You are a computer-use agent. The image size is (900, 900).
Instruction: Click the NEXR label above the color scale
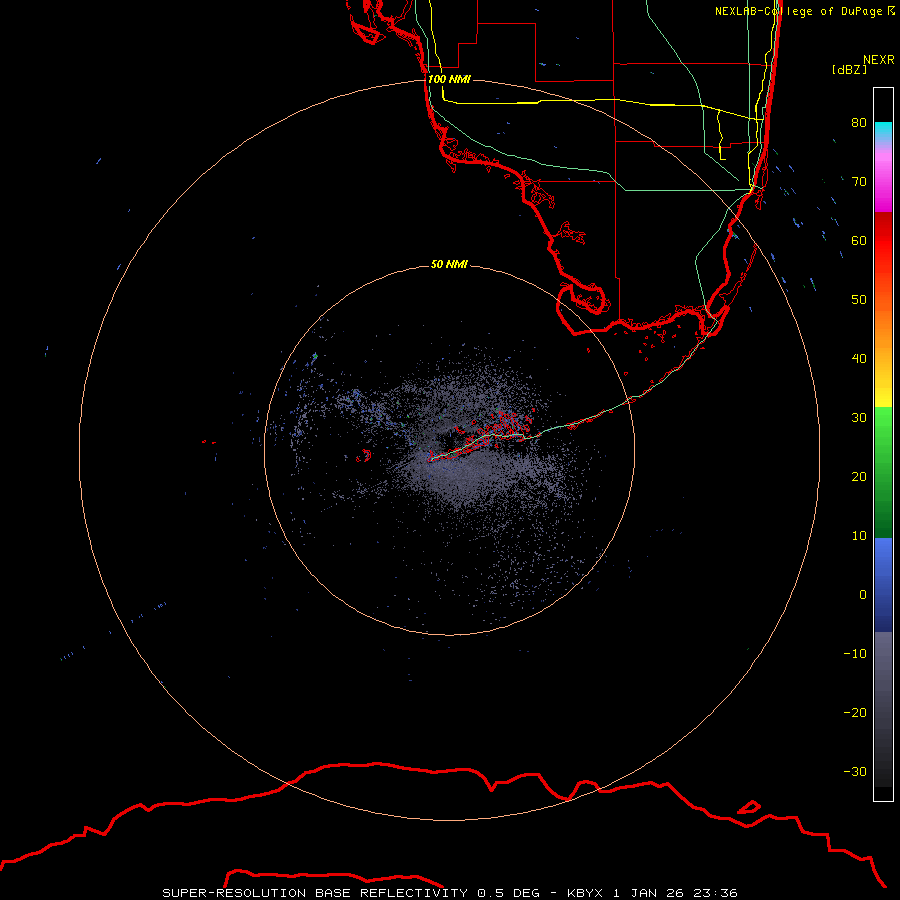click(x=878, y=60)
